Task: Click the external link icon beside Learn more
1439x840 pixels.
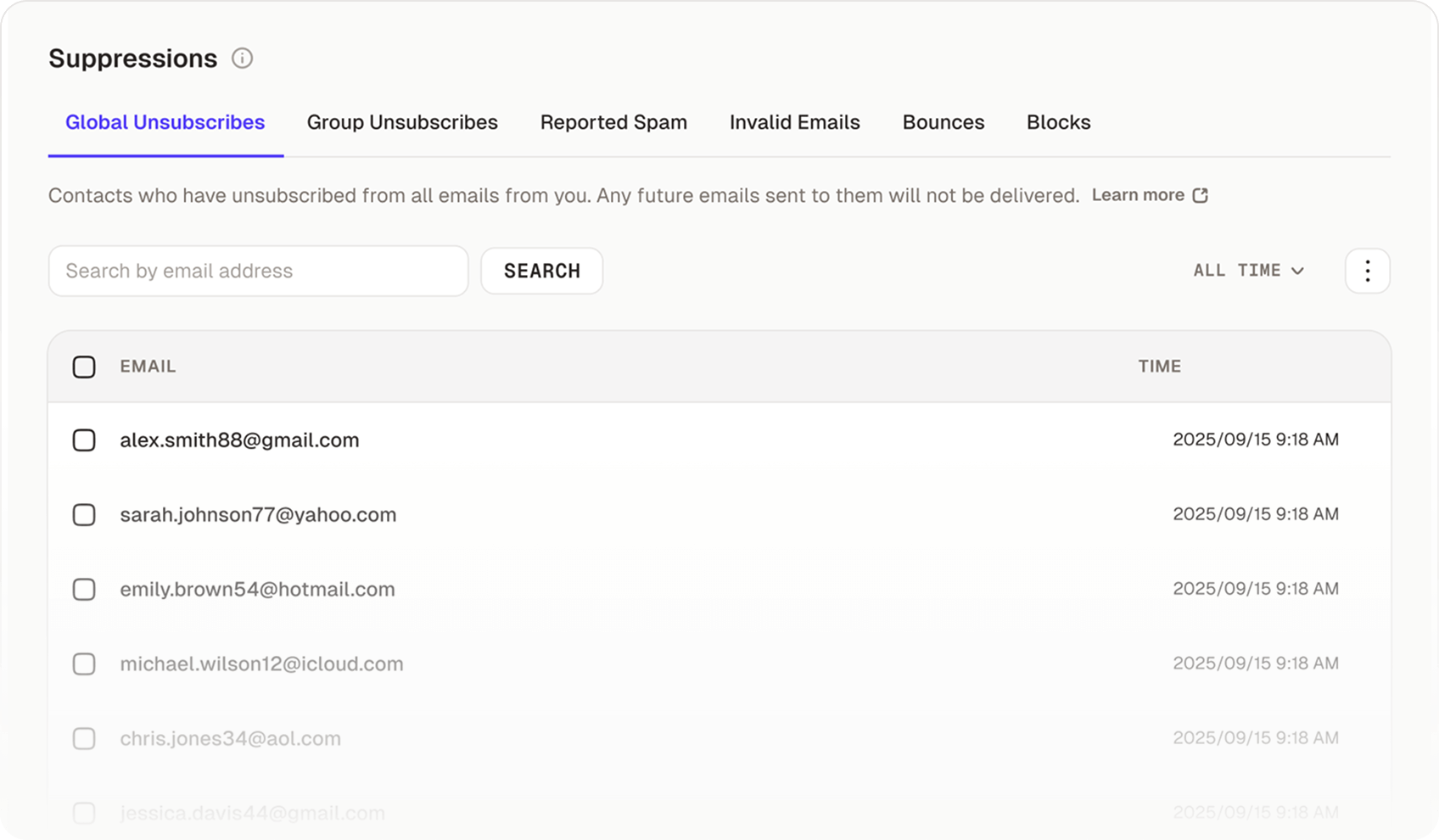Action: coord(1199,195)
